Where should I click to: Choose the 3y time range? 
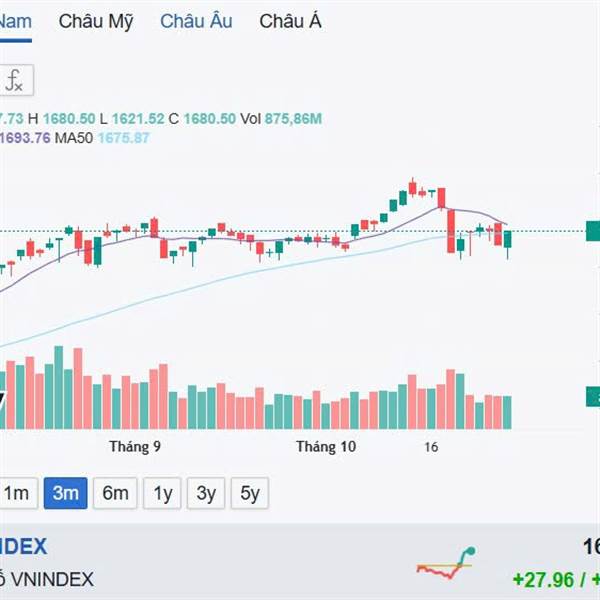(x=206, y=493)
